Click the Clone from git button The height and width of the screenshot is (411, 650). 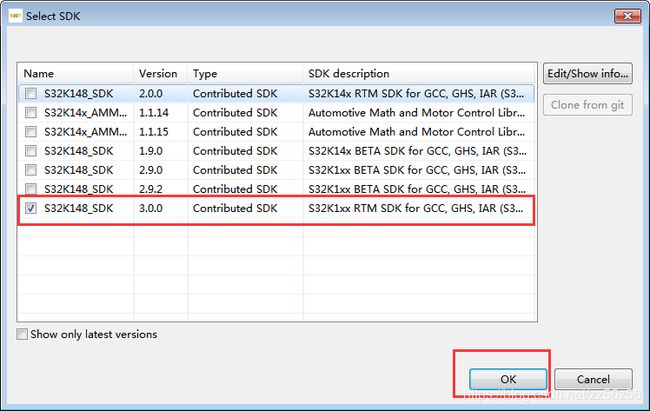(x=587, y=105)
